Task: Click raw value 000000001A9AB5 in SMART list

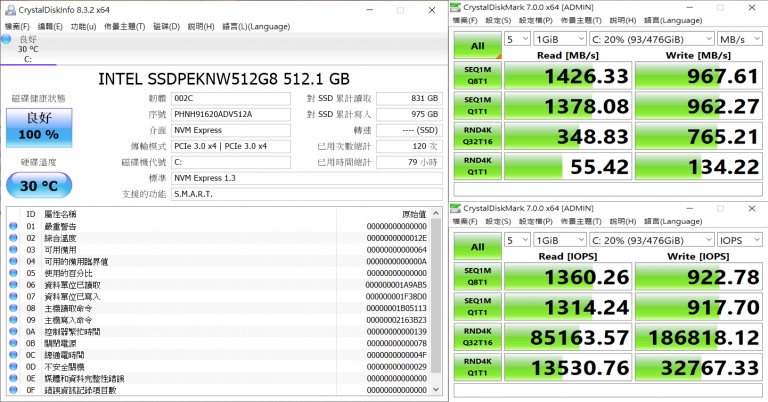Action: click(396, 285)
